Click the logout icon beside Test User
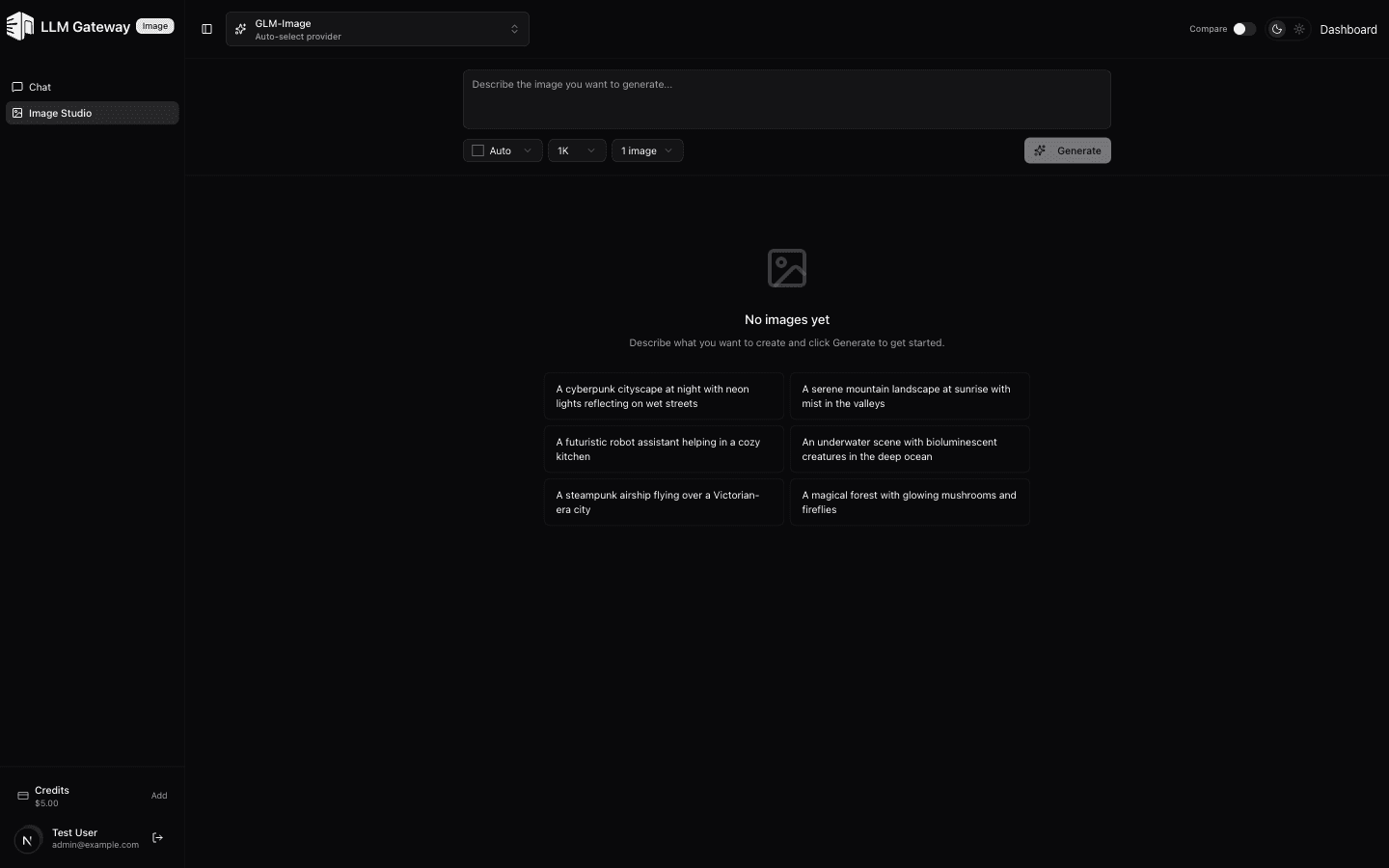Screen dimensions: 1389x868 158,838
